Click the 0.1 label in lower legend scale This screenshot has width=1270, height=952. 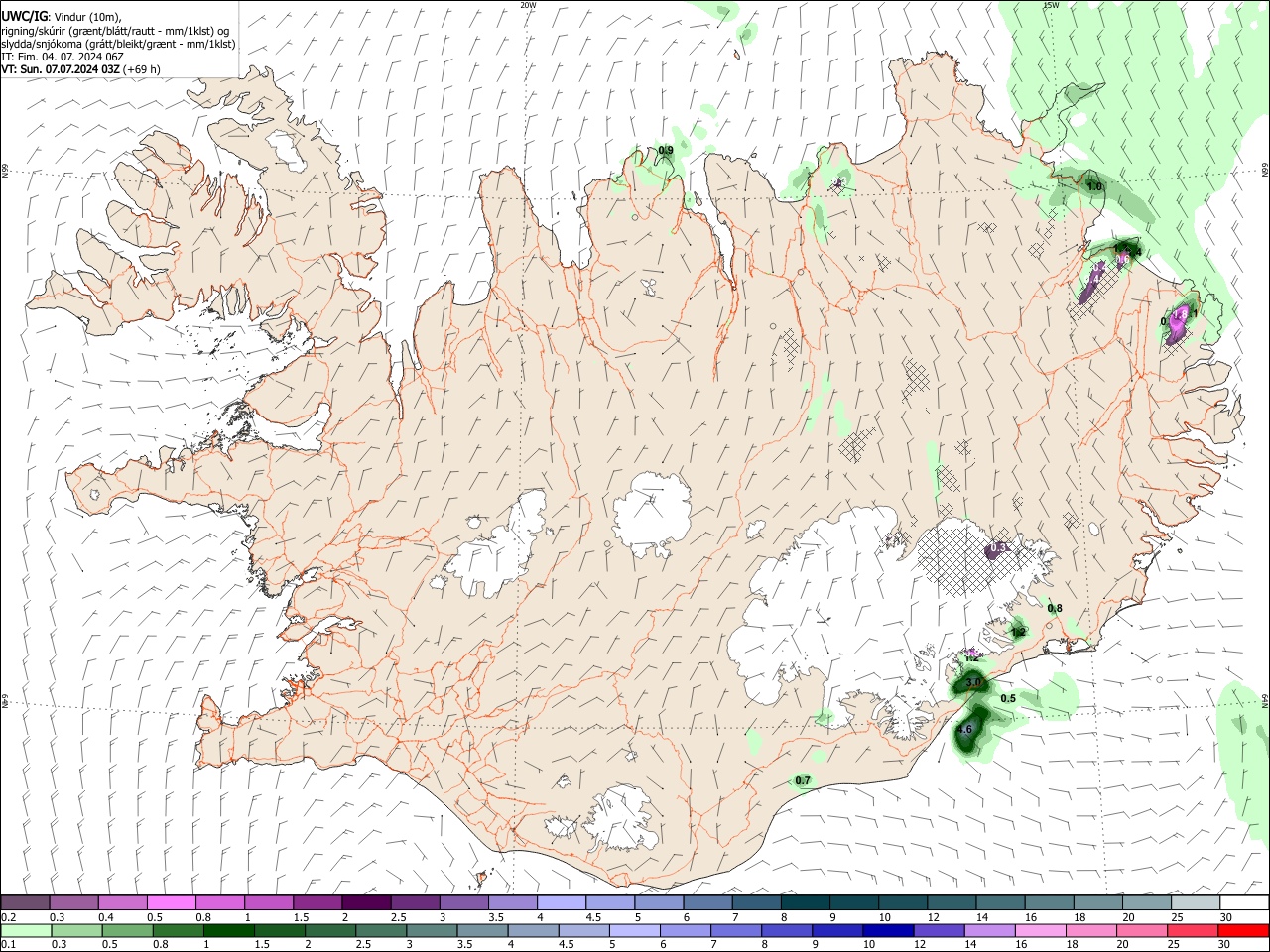pyautogui.click(x=9, y=945)
